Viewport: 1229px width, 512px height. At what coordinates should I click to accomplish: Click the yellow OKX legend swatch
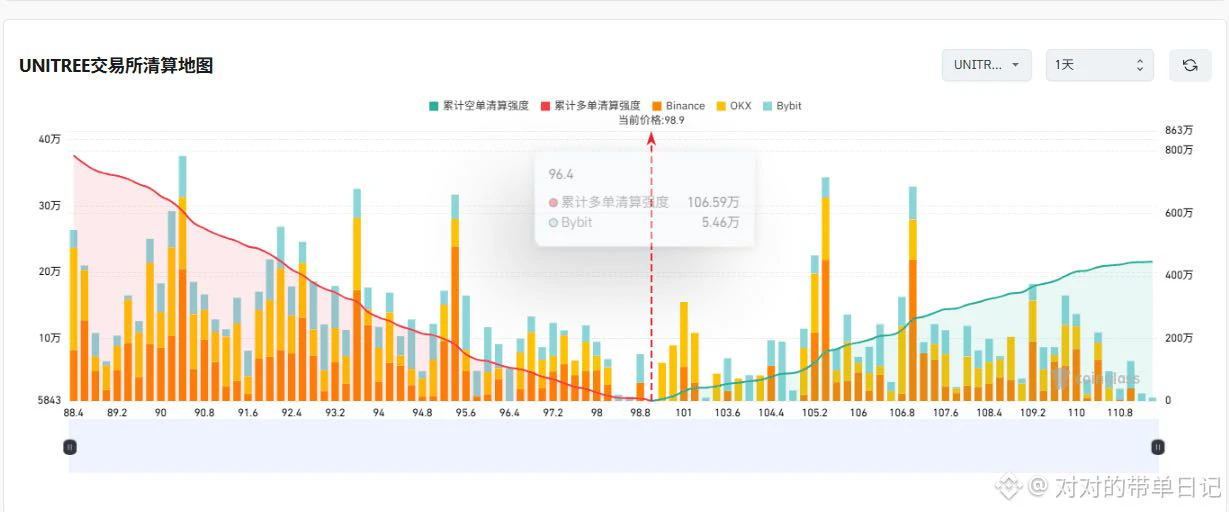pos(721,106)
